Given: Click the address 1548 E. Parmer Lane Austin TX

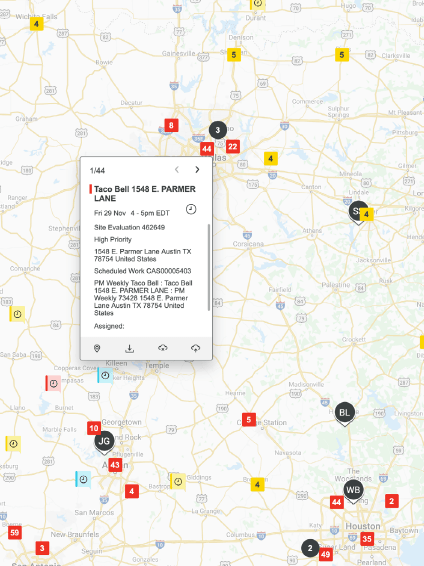Looking at the screenshot, I should [143, 255].
